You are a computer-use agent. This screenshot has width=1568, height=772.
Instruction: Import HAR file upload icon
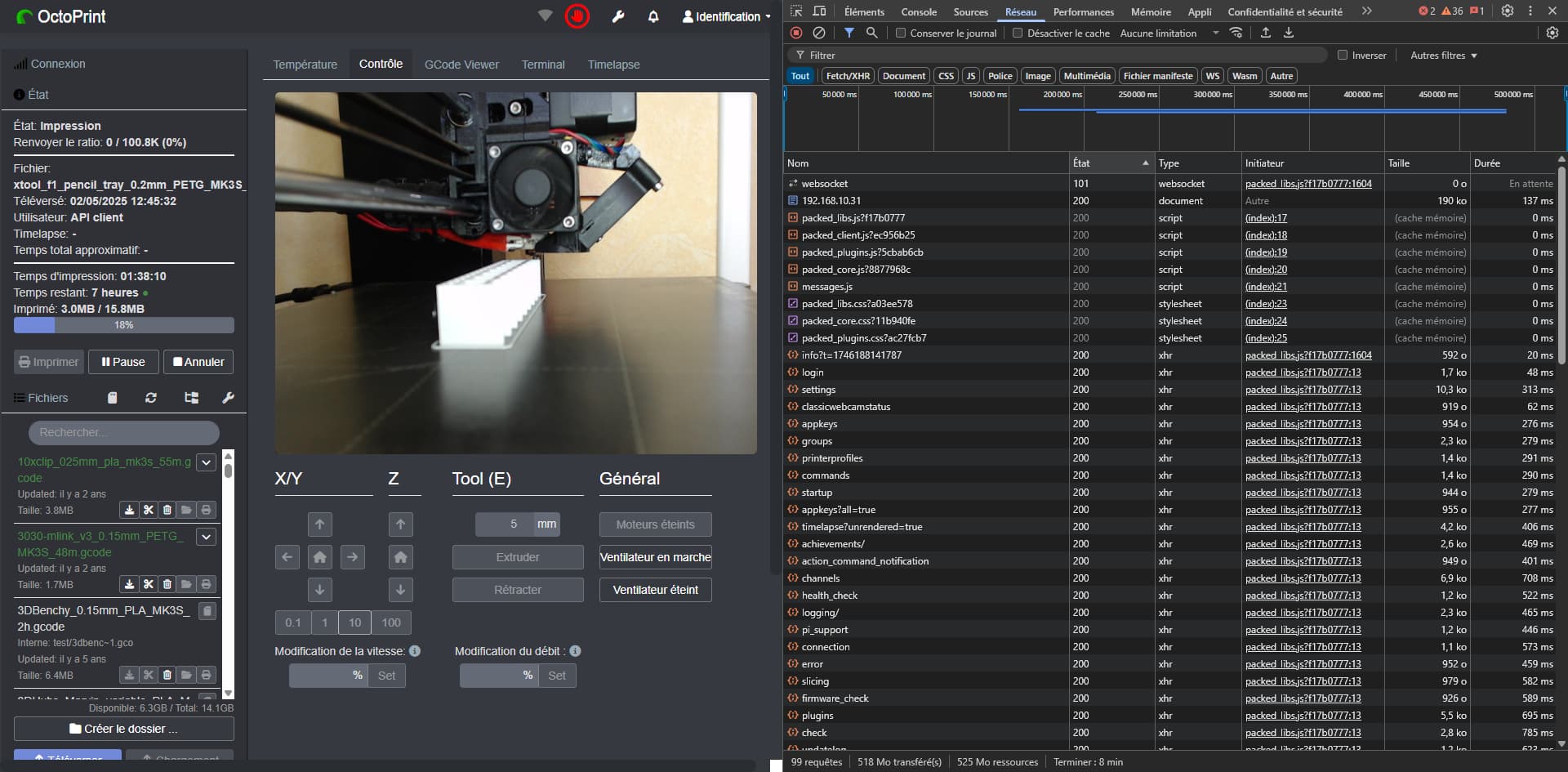pos(1266,33)
